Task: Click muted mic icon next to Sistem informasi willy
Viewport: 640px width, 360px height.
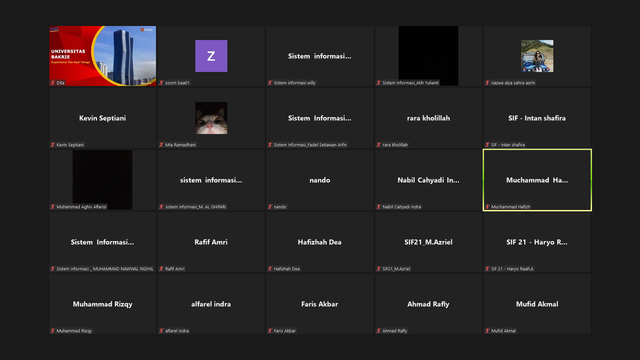Action: click(x=270, y=82)
